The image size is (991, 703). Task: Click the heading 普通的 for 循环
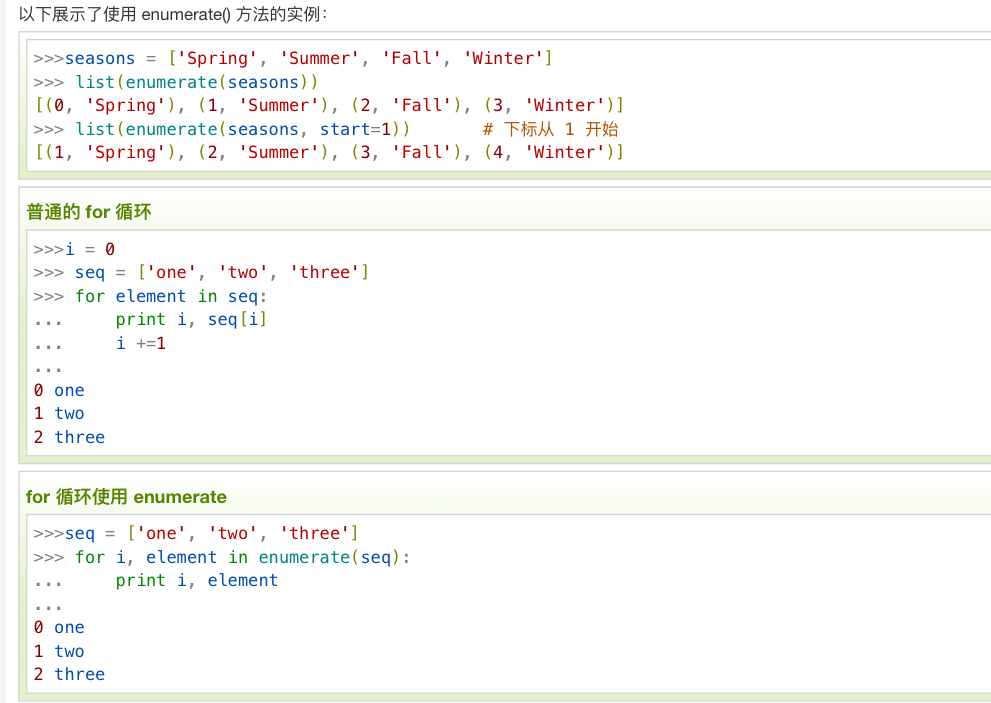(x=89, y=212)
